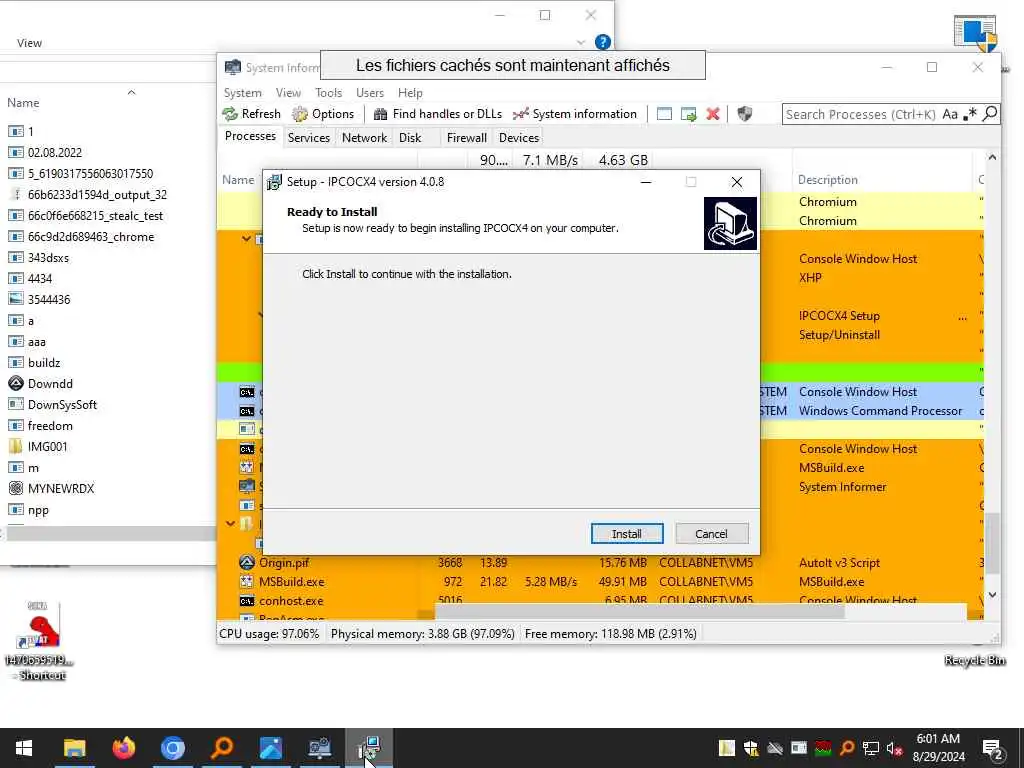This screenshot has height=768, width=1024.
Task: Click the 'IPCOCX4 Setup' description cell
Action: 839,315
